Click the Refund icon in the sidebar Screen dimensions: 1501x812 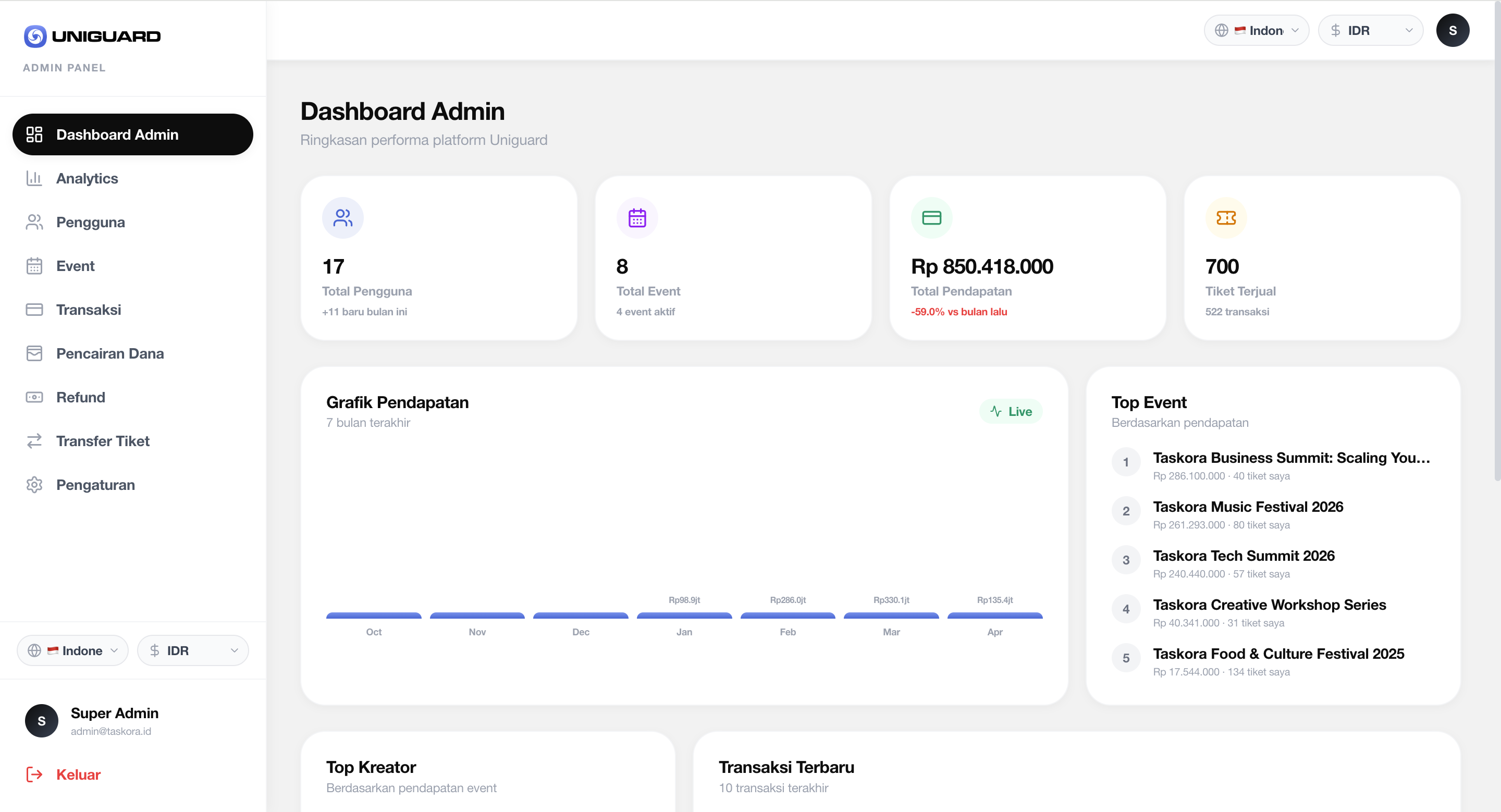(34, 397)
